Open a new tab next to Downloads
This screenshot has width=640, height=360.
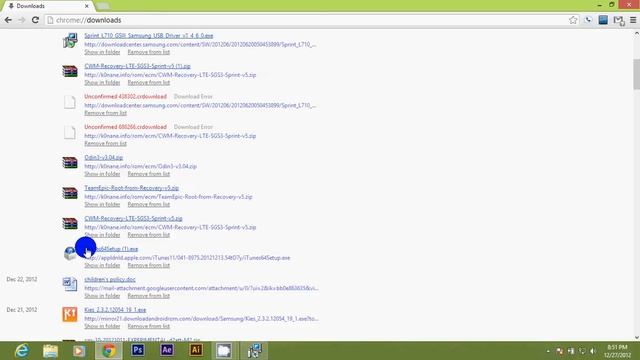pyautogui.click(x=103, y=6)
